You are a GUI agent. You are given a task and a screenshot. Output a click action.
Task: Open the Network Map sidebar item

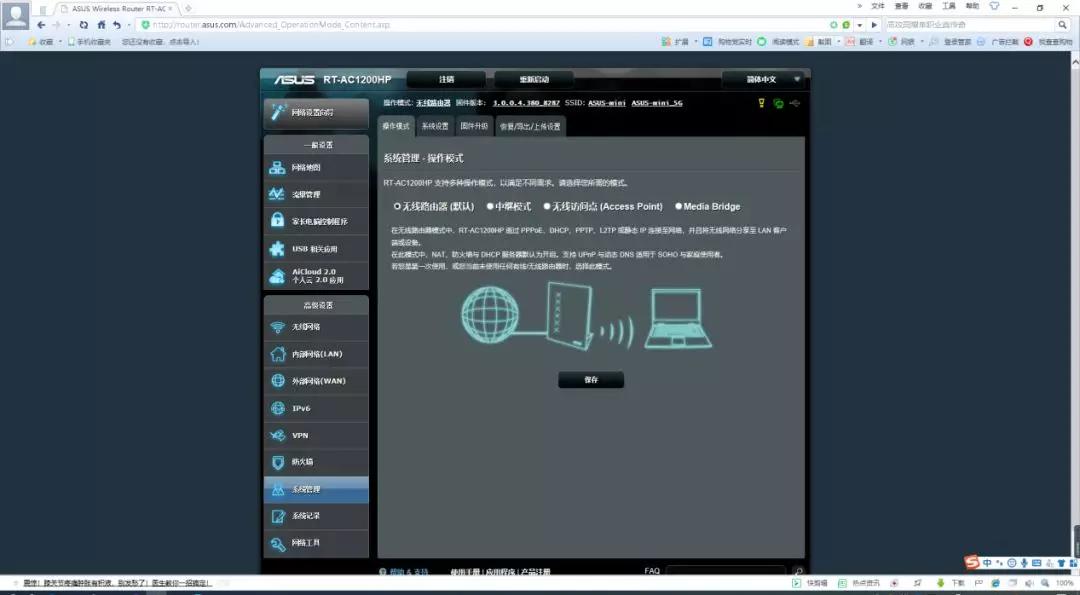316,167
